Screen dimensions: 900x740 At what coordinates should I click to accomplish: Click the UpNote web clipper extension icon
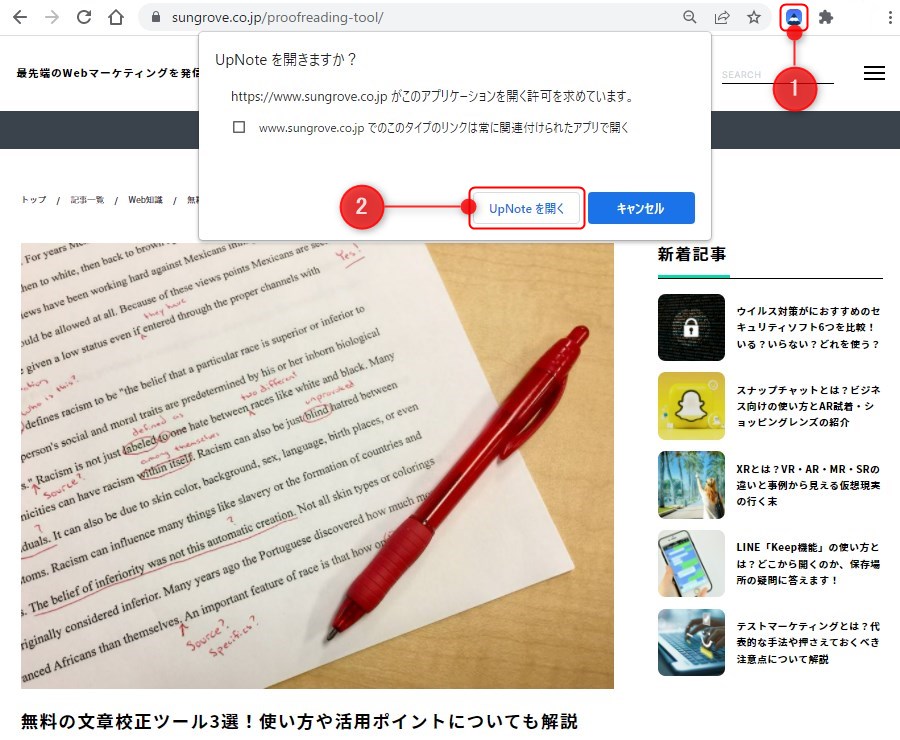click(x=794, y=17)
